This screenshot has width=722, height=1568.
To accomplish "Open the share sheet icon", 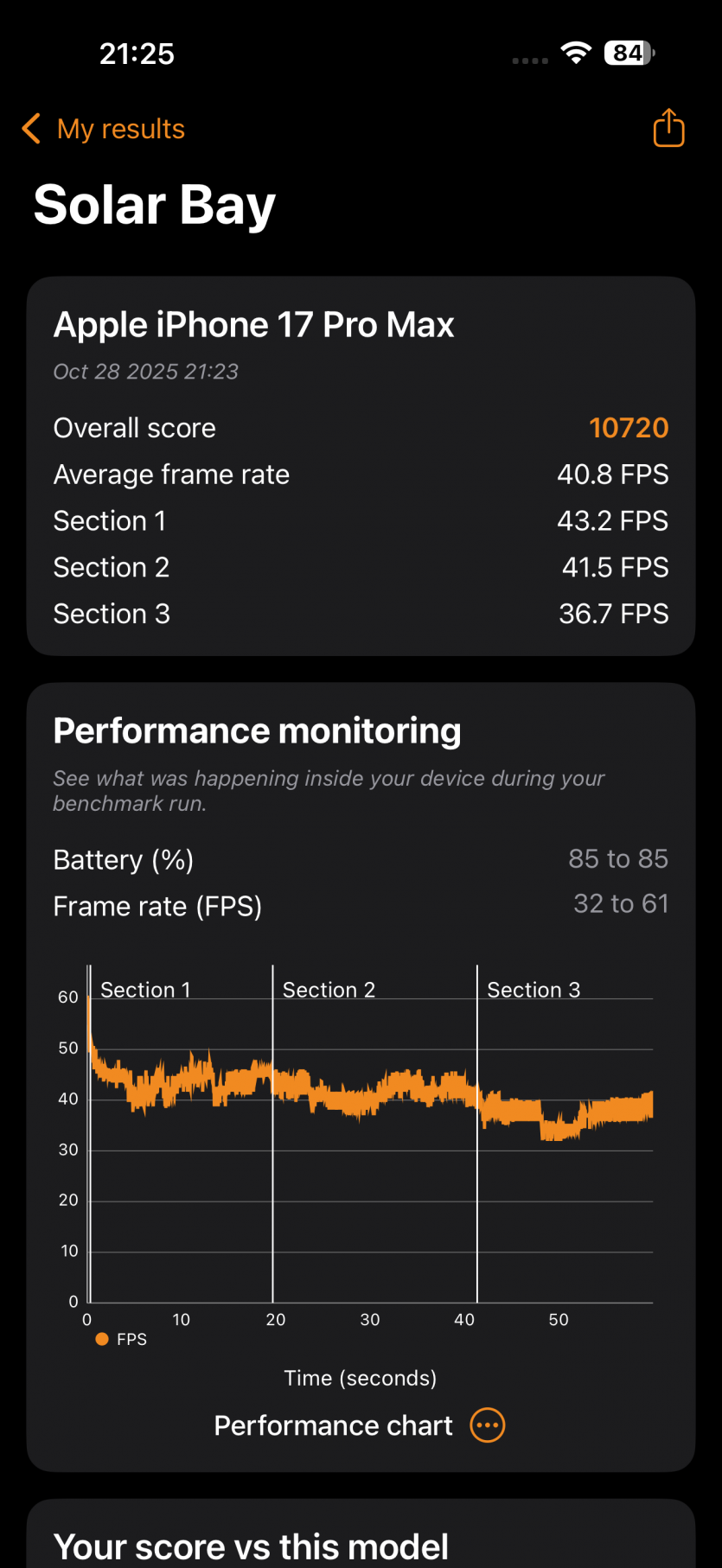I will [x=668, y=128].
